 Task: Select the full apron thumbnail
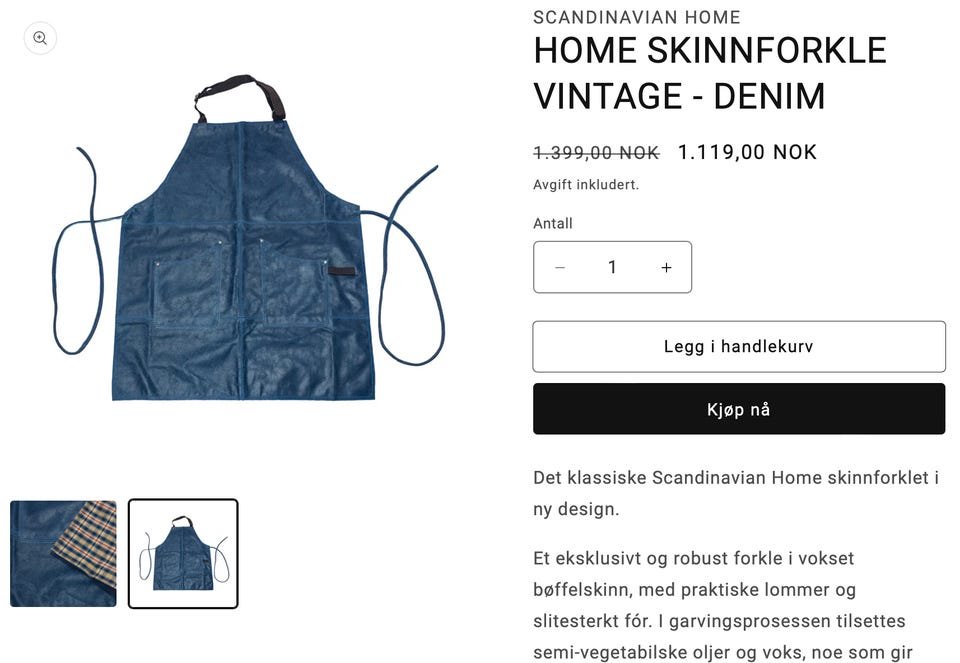[x=183, y=554]
